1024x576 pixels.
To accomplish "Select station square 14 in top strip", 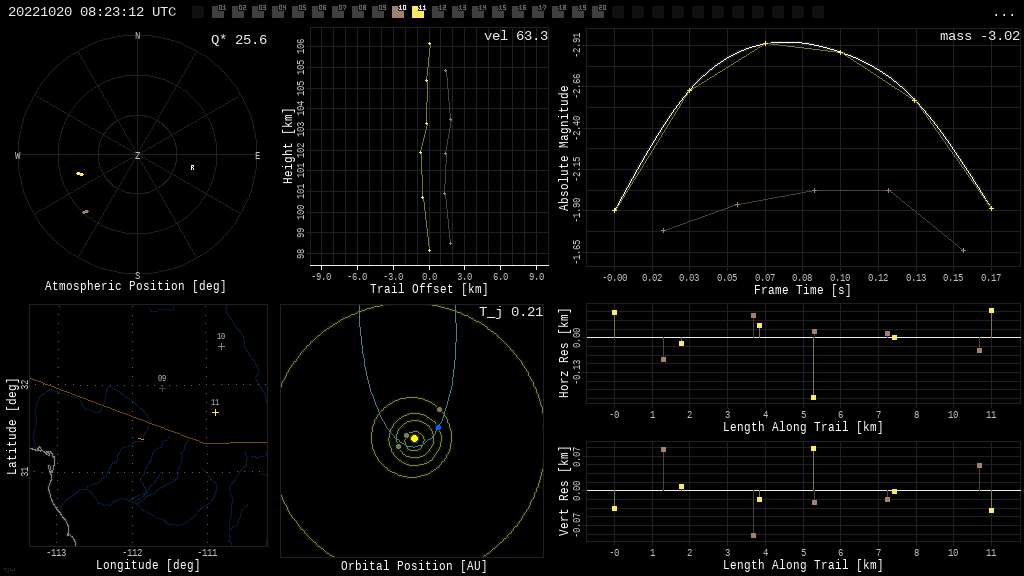I will (477, 12).
